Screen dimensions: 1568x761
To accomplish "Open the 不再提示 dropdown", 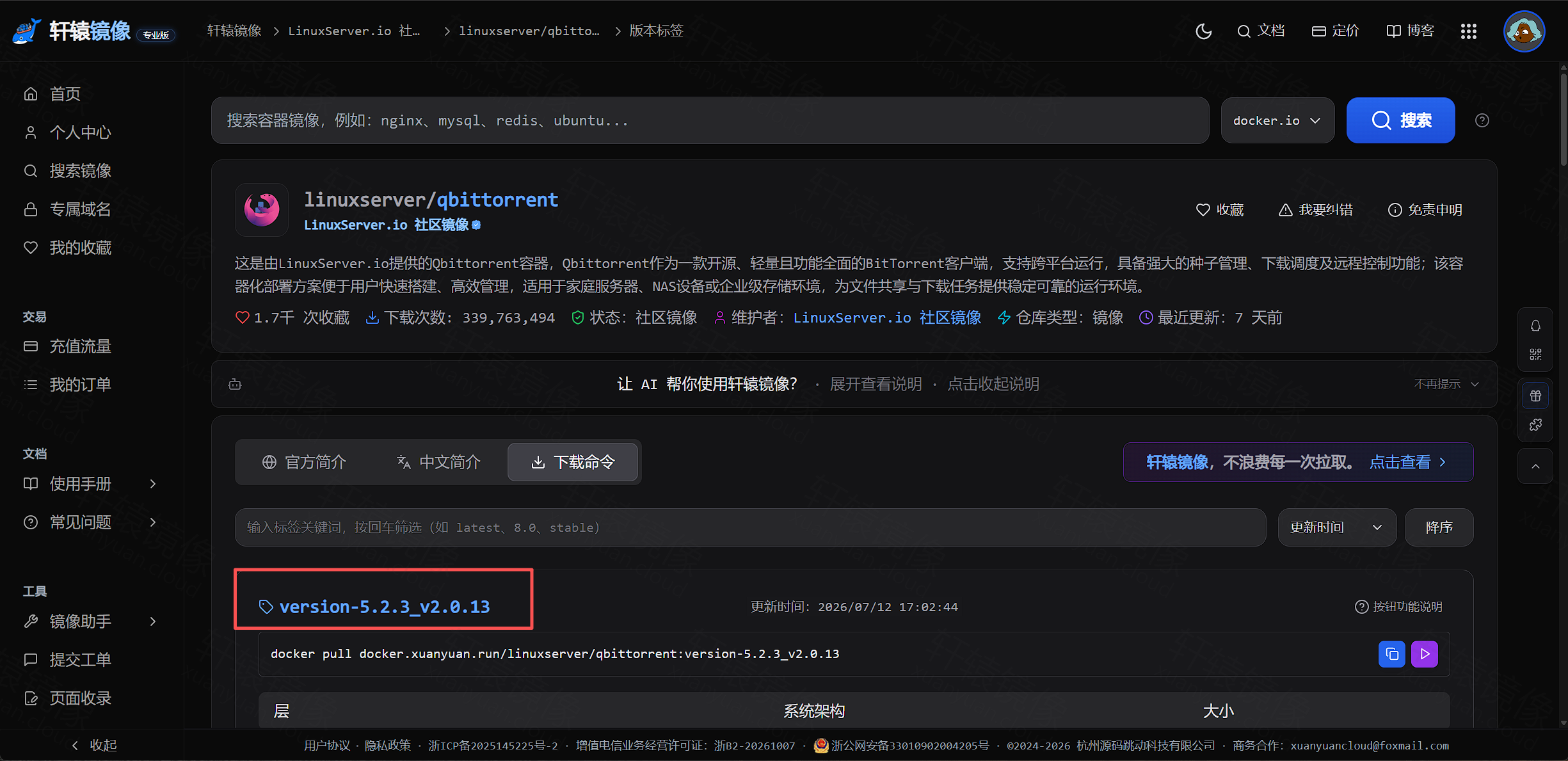I will tap(1446, 384).
